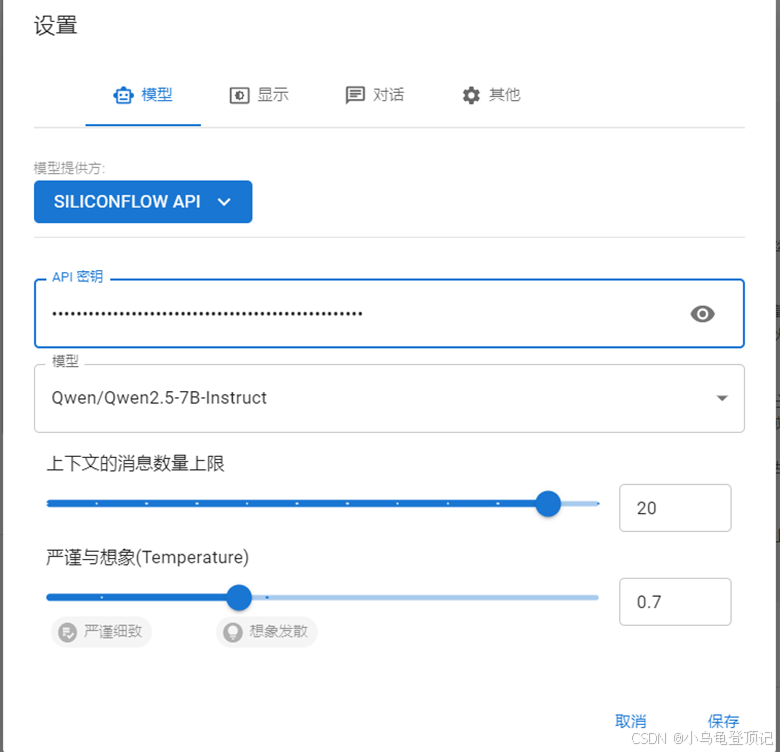
Task: Switch to the 模型 tab
Action: click(143, 94)
